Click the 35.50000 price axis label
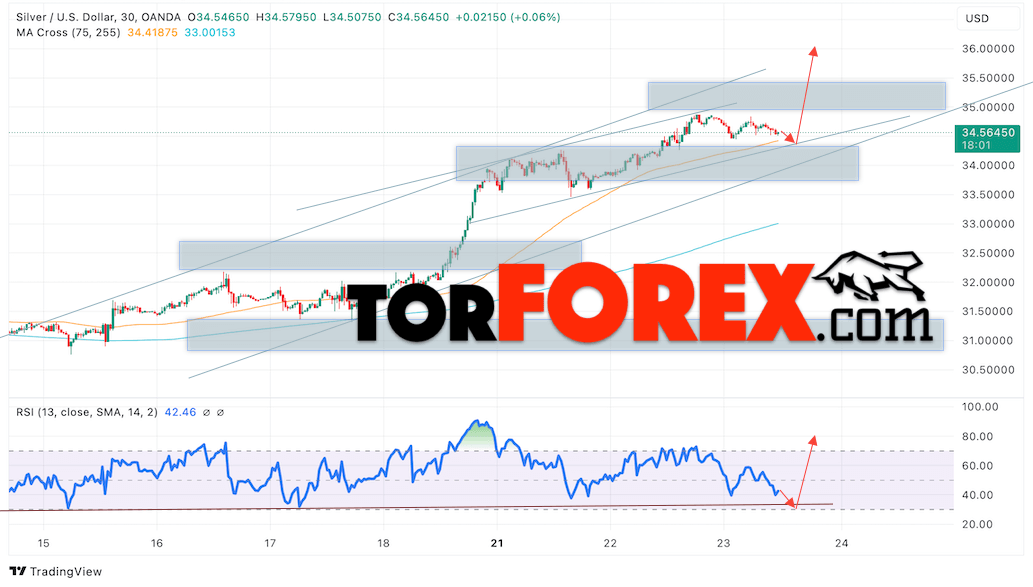Viewport: 1033px width, 587px height. click(988, 78)
